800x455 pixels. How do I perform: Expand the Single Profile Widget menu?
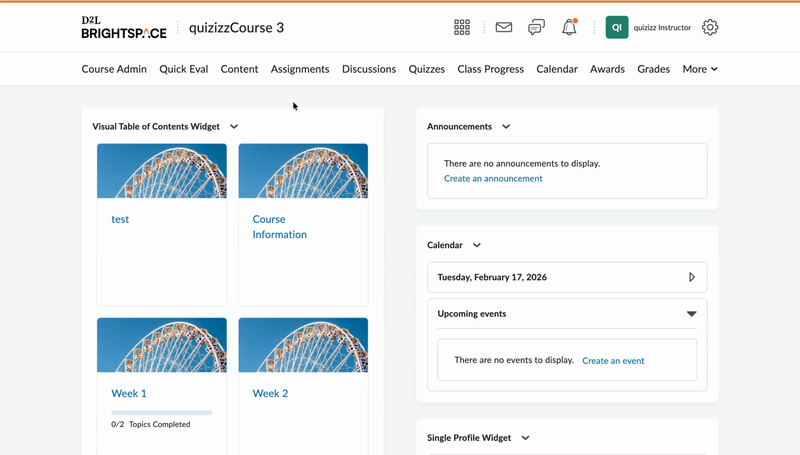(x=525, y=438)
